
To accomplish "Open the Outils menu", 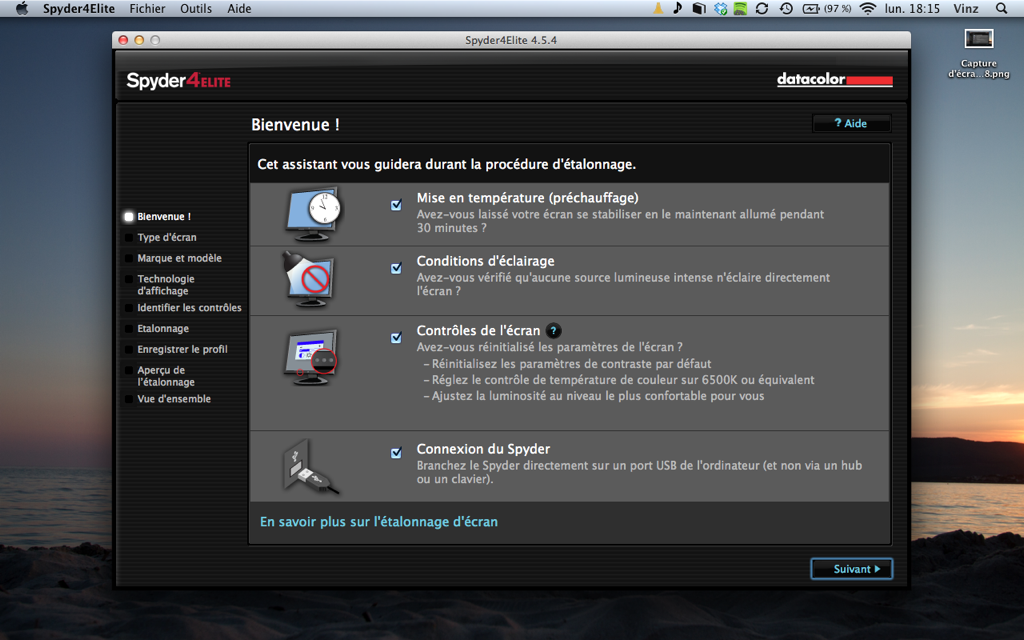I will 196,9.
